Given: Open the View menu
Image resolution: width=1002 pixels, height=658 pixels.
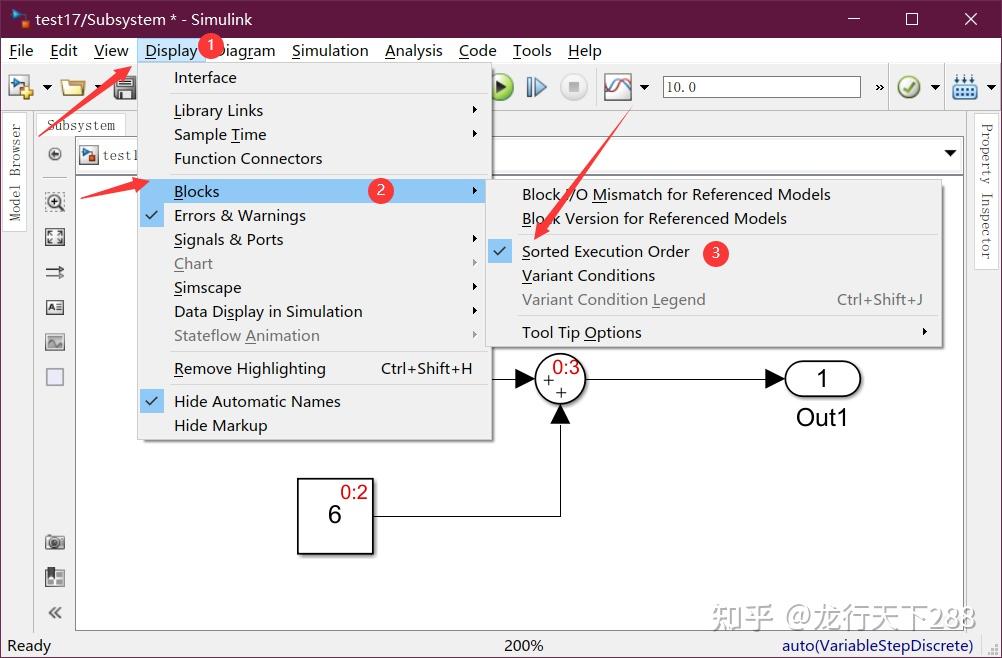Looking at the screenshot, I should coord(111,50).
